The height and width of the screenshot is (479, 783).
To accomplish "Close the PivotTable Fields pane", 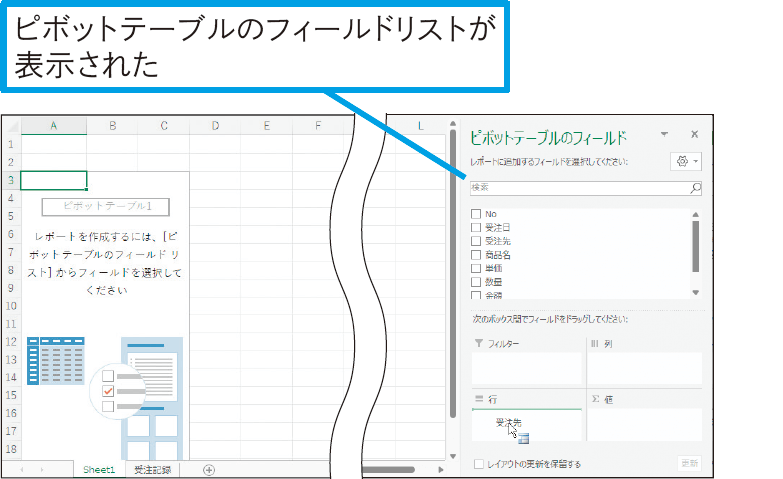I will 694,134.
